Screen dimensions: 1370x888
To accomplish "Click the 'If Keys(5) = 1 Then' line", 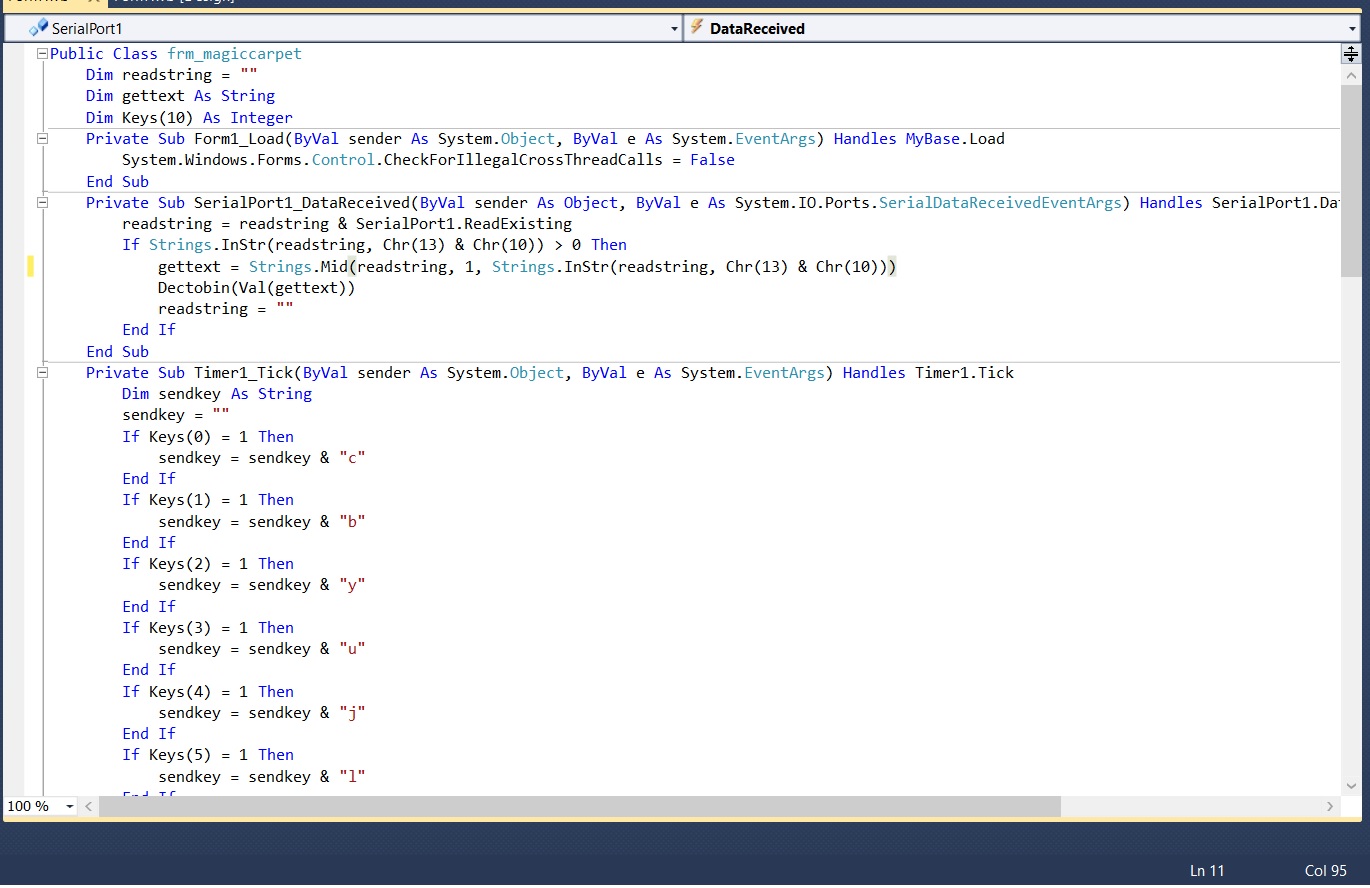I will click(x=208, y=755).
